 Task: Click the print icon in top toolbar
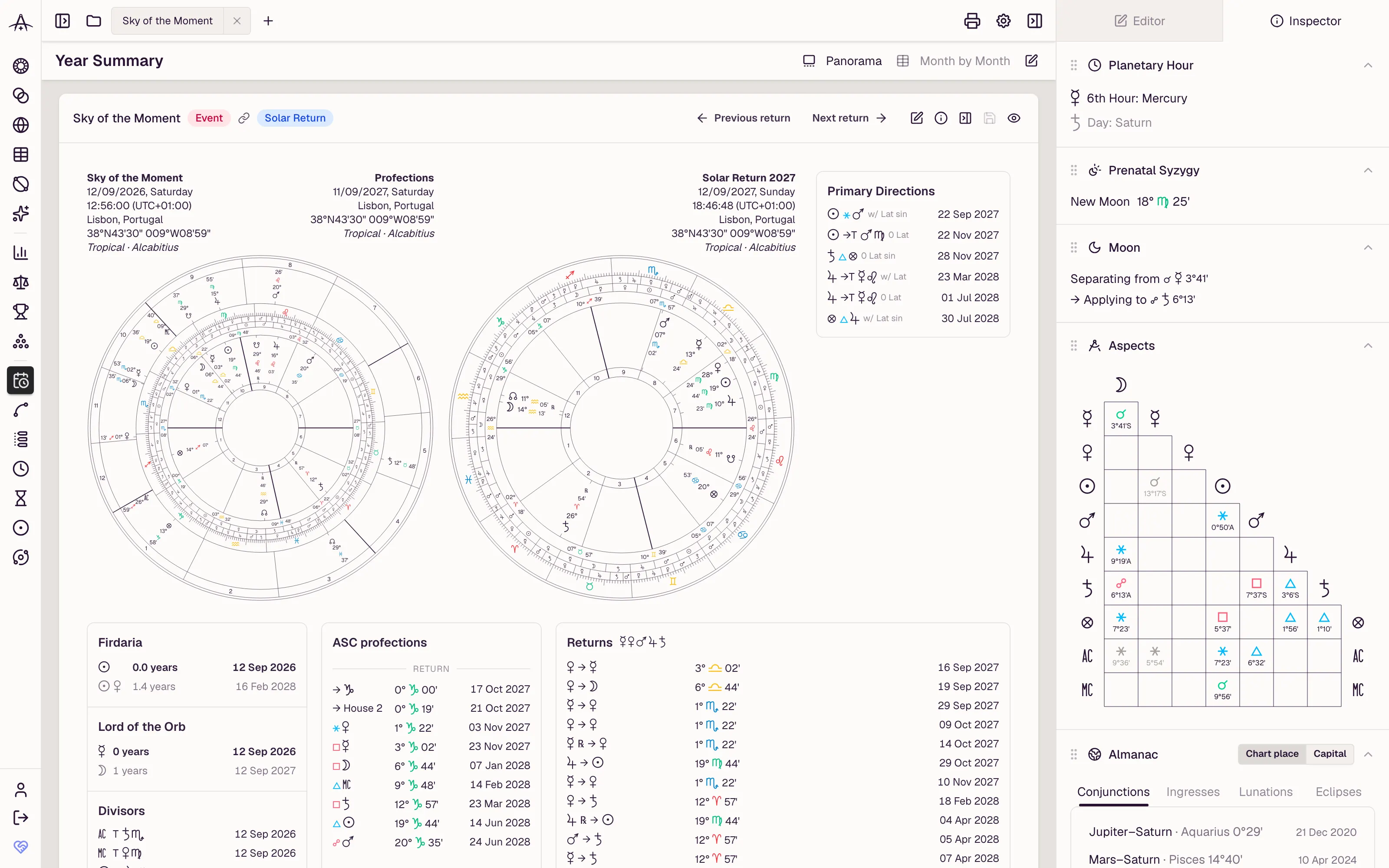click(972, 21)
